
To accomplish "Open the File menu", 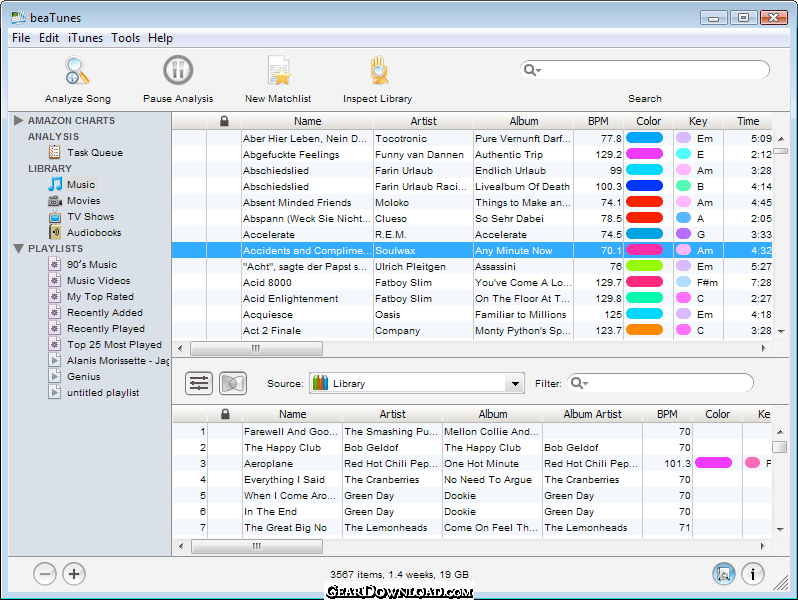I will pyautogui.click(x=21, y=38).
